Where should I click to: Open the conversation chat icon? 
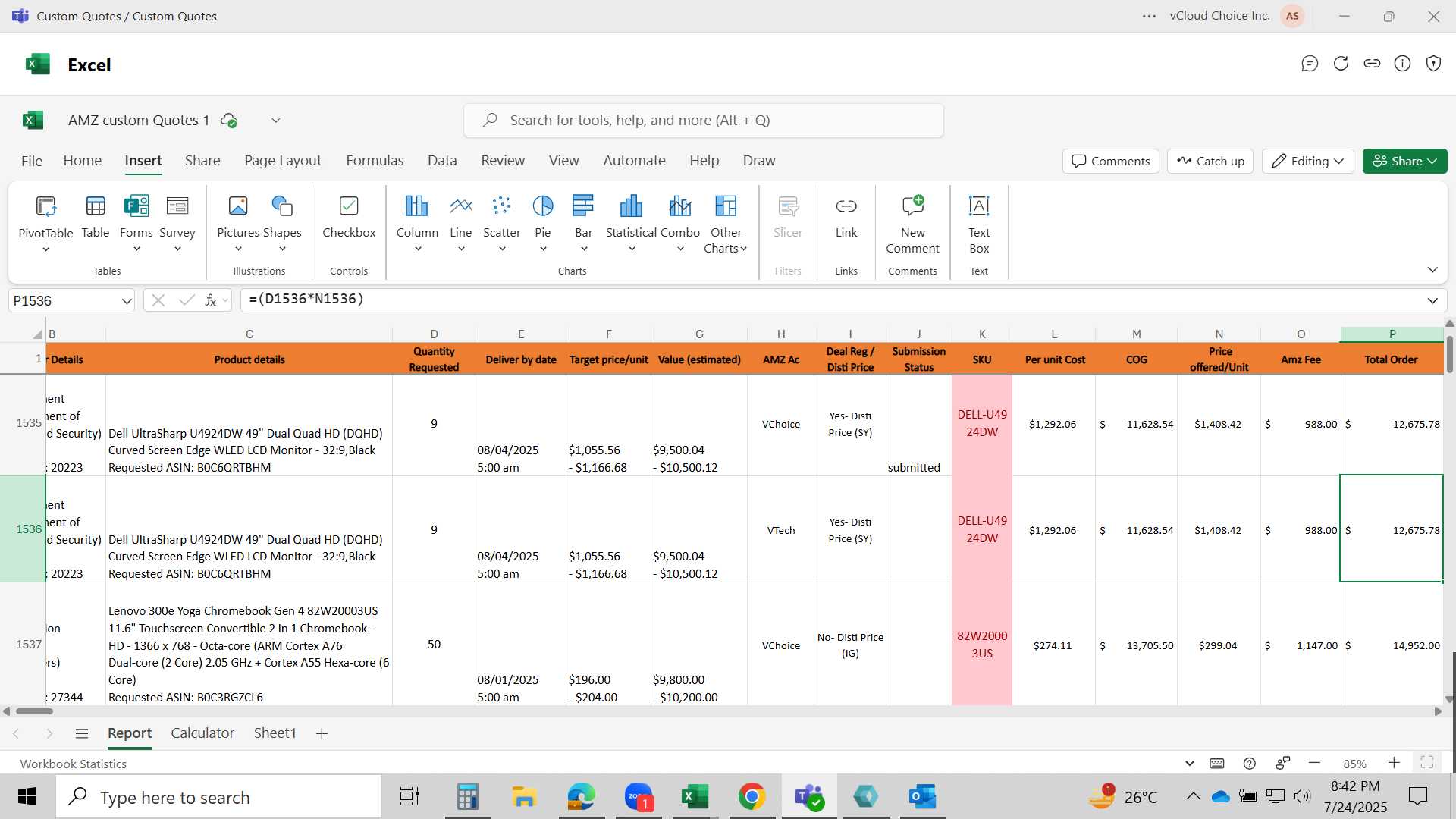pyautogui.click(x=1310, y=64)
